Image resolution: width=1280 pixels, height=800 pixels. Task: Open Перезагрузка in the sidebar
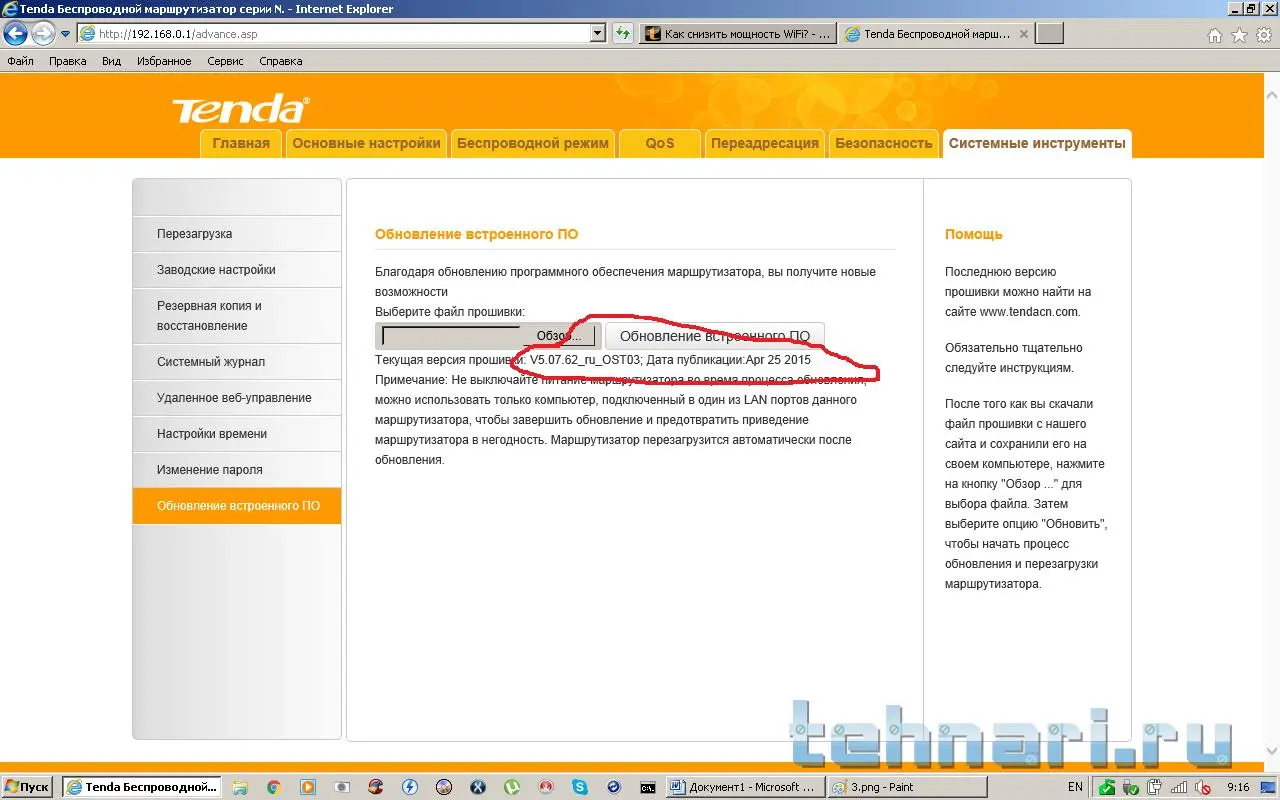(236, 234)
